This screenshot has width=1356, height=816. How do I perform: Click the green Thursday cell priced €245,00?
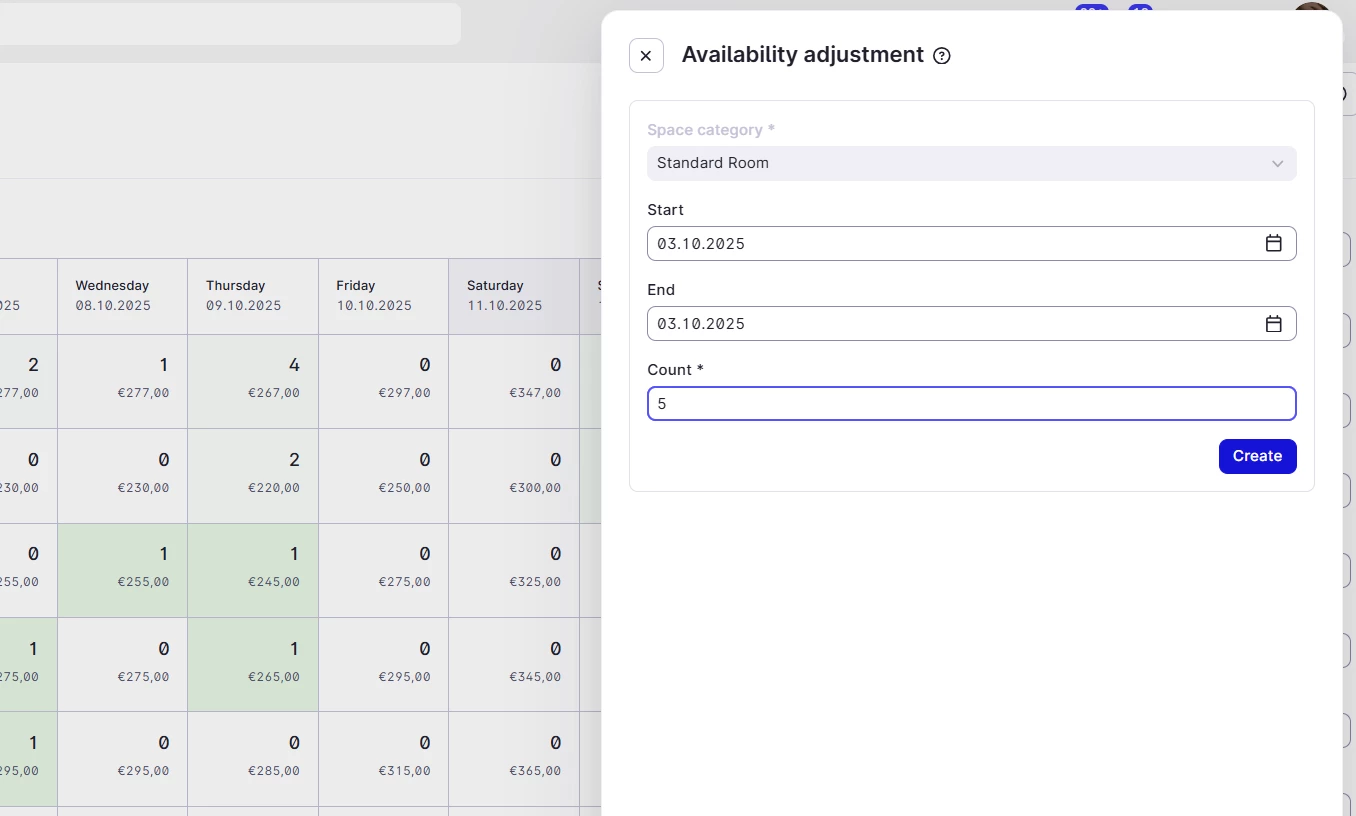(x=252, y=569)
